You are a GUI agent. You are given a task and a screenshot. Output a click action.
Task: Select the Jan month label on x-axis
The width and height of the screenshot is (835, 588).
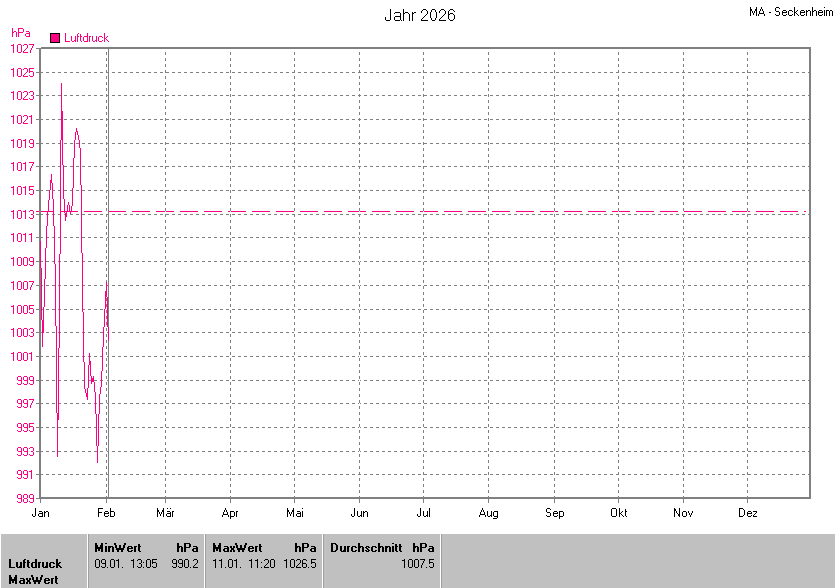pyautogui.click(x=41, y=513)
